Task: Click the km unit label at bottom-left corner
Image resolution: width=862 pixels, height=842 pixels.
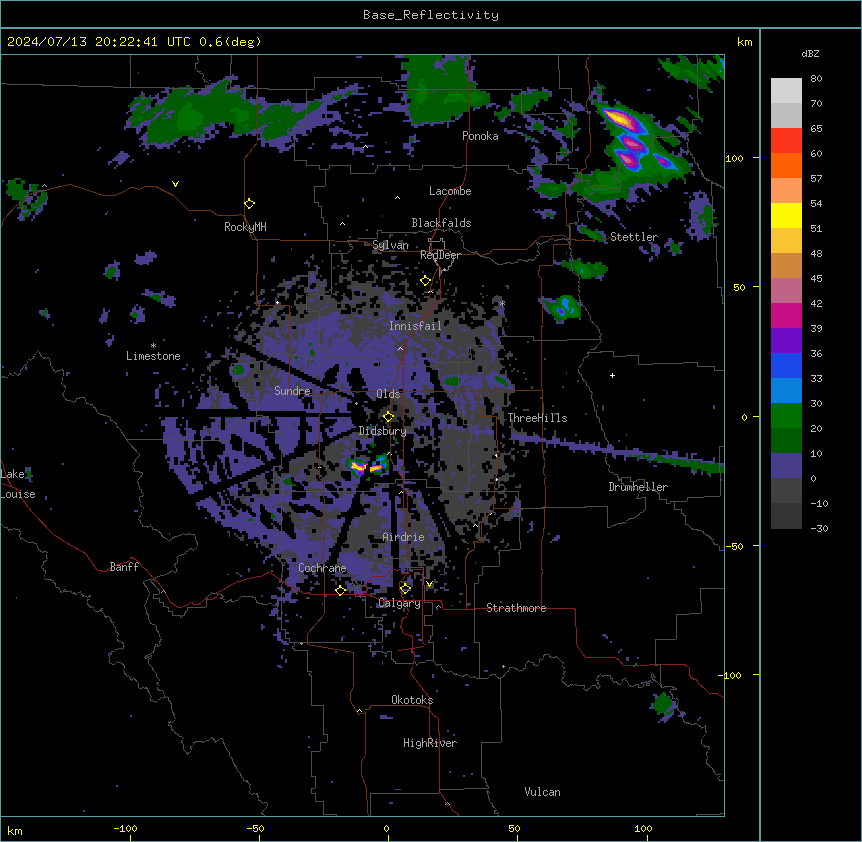Action: tap(15, 830)
